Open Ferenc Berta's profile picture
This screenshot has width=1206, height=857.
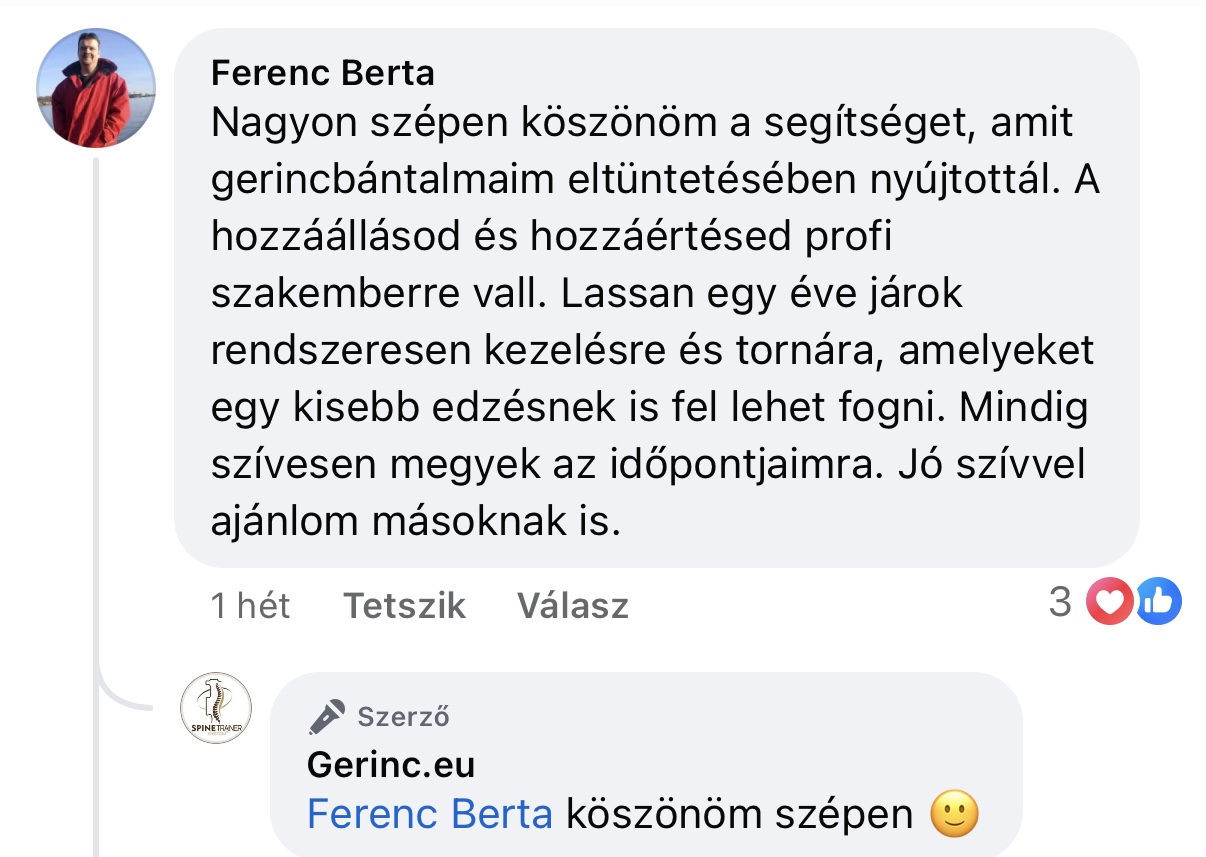coord(96,88)
